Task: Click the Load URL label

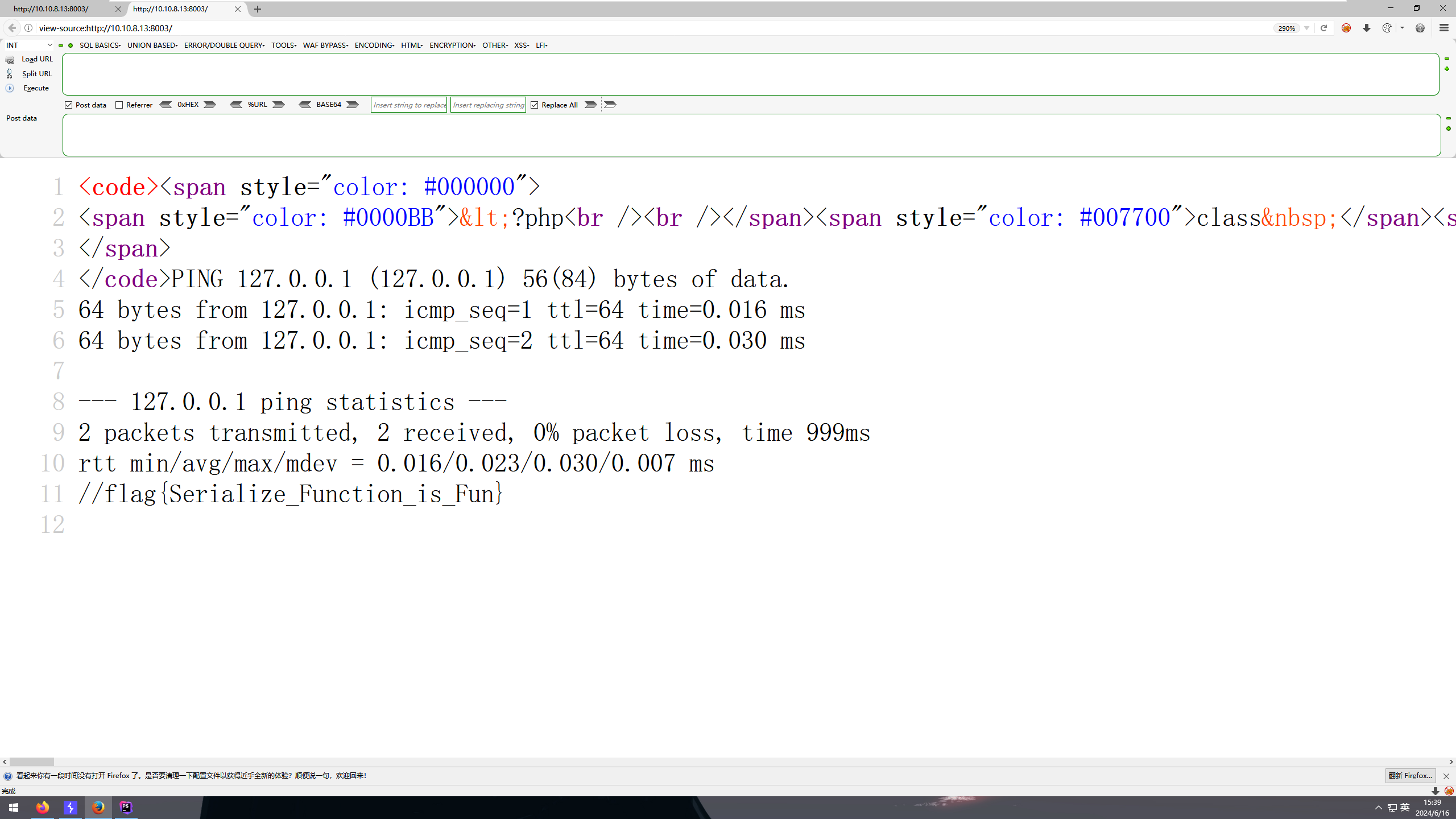Action: (37, 59)
